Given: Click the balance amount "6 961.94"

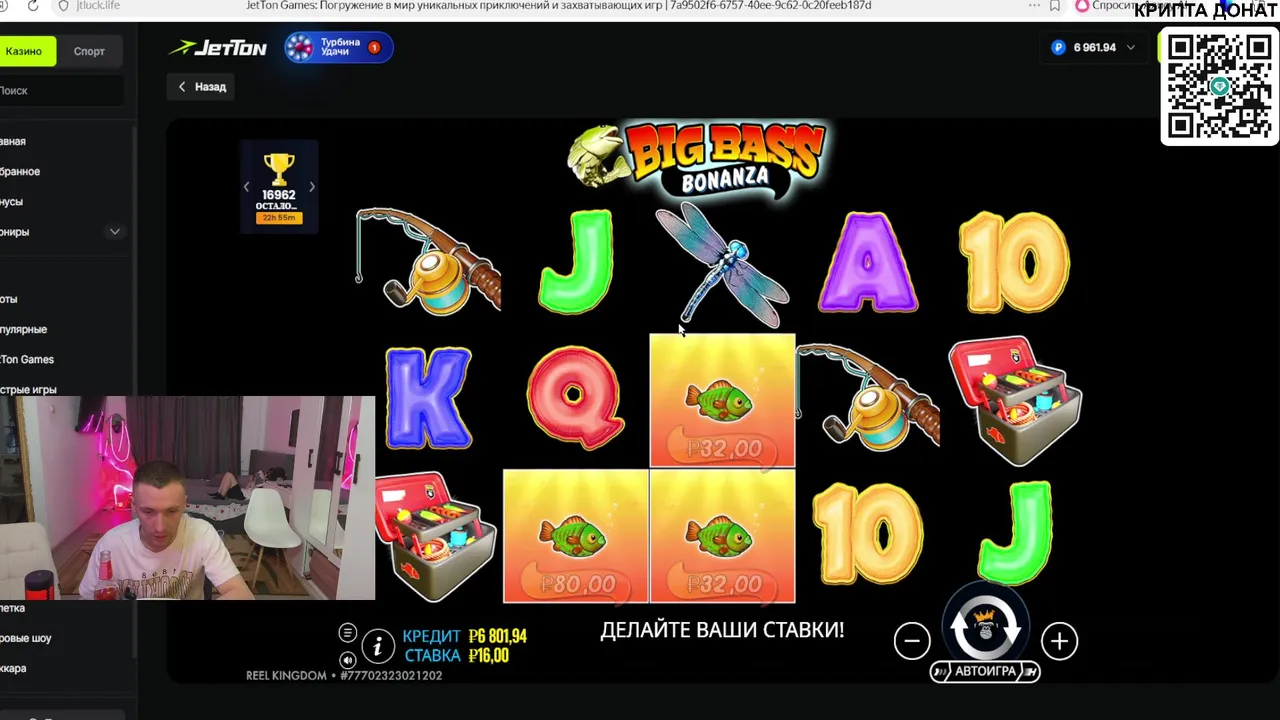Looking at the screenshot, I should coord(1094,47).
